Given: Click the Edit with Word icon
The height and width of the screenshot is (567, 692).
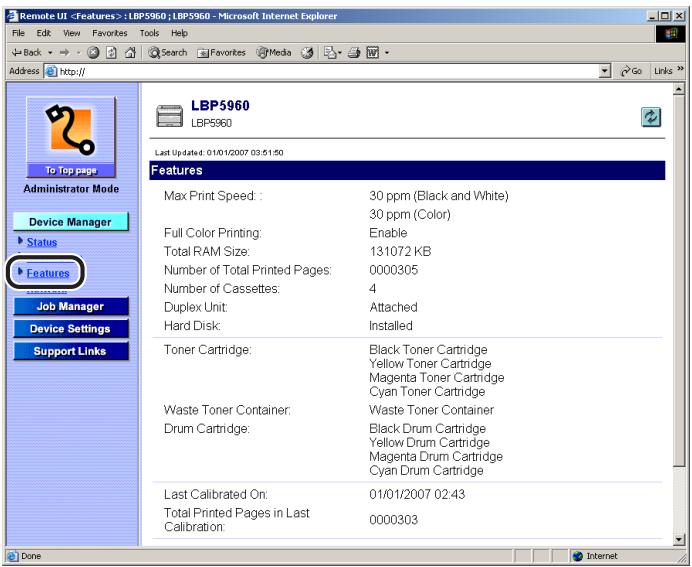Looking at the screenshot, I should [x=373, y=53].
